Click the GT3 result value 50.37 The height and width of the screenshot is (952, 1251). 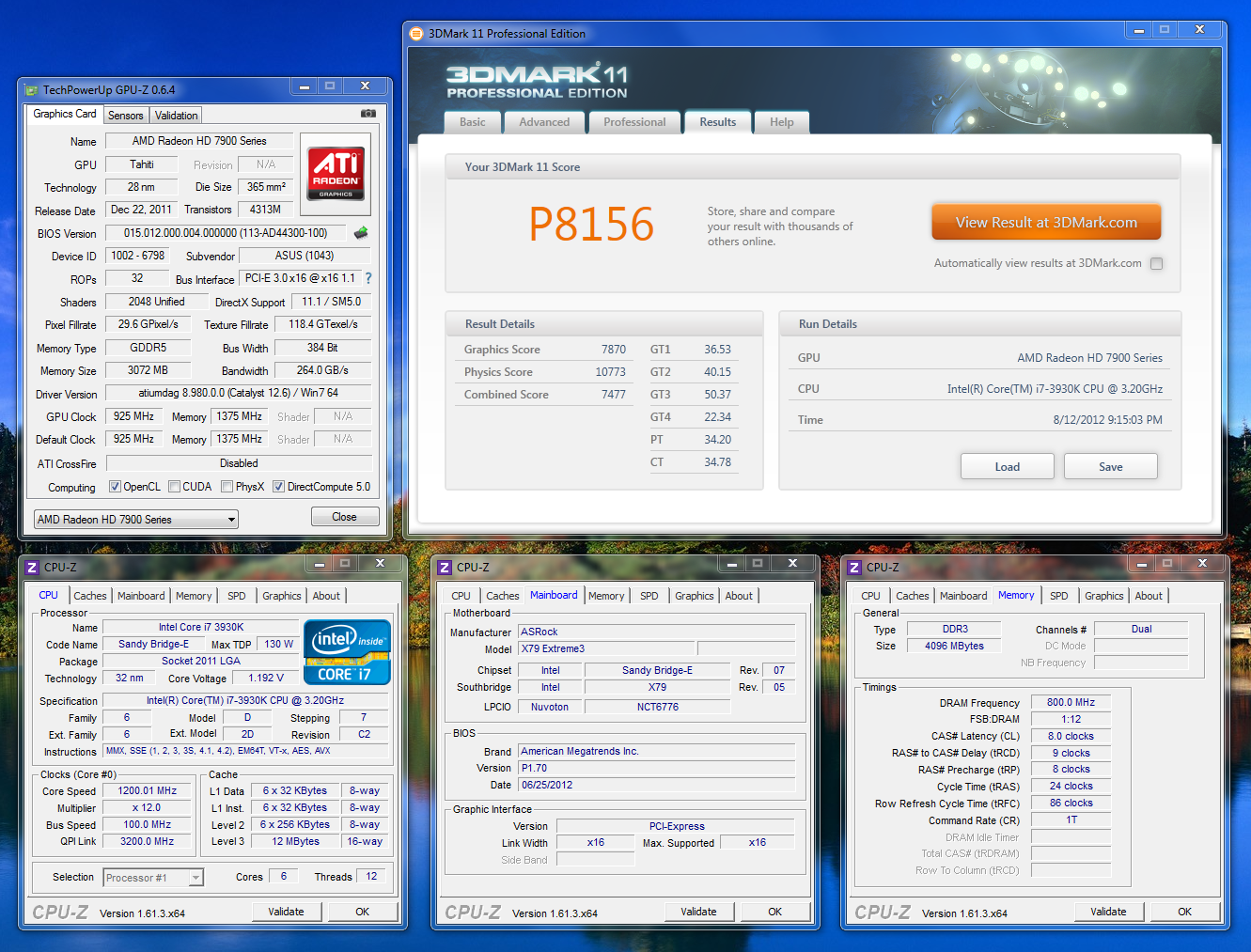(717, 395)
